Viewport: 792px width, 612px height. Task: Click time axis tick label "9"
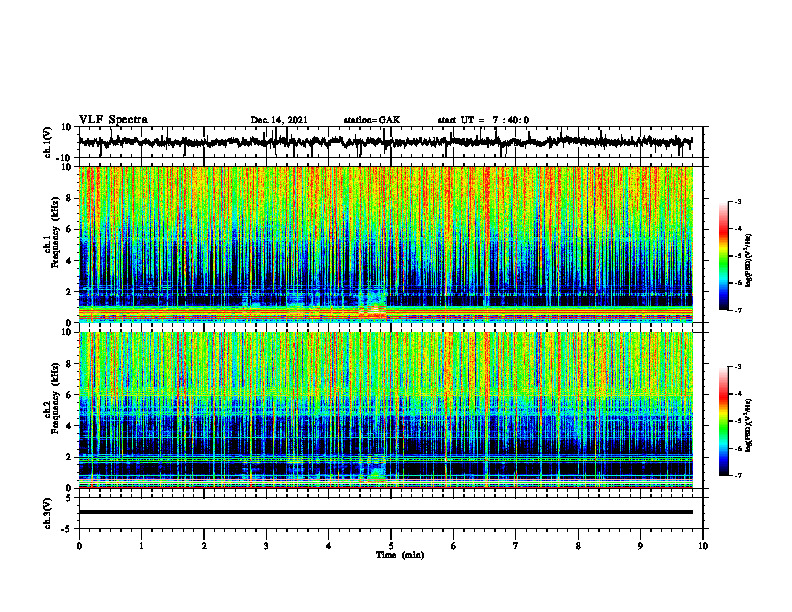(640, 546)
